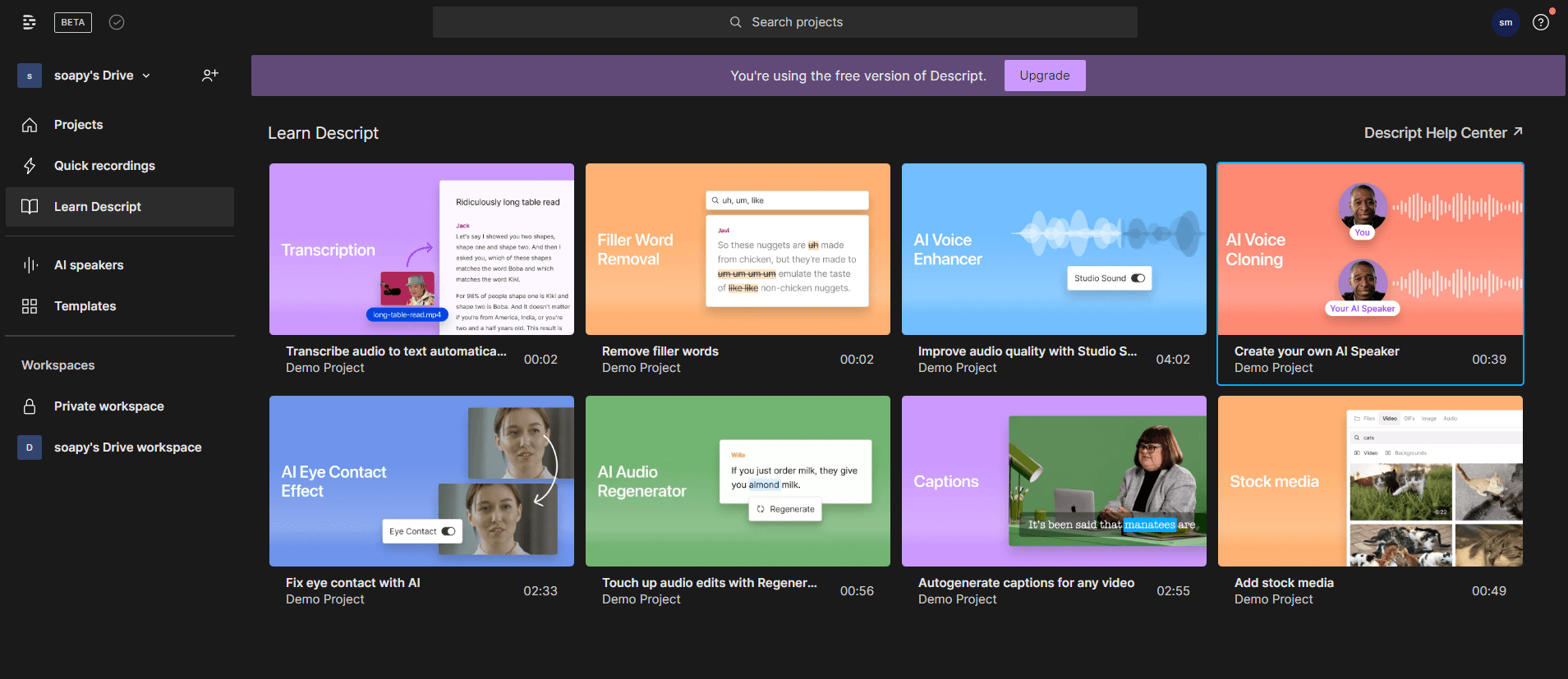Click the 'Add stock media' title

1284,583
